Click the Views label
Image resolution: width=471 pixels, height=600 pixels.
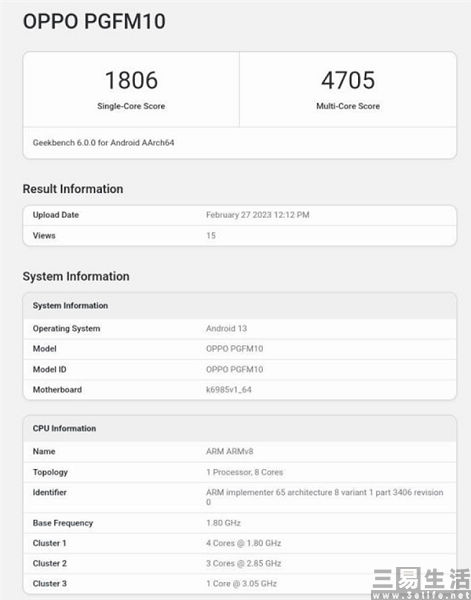[x=44, y=236]
